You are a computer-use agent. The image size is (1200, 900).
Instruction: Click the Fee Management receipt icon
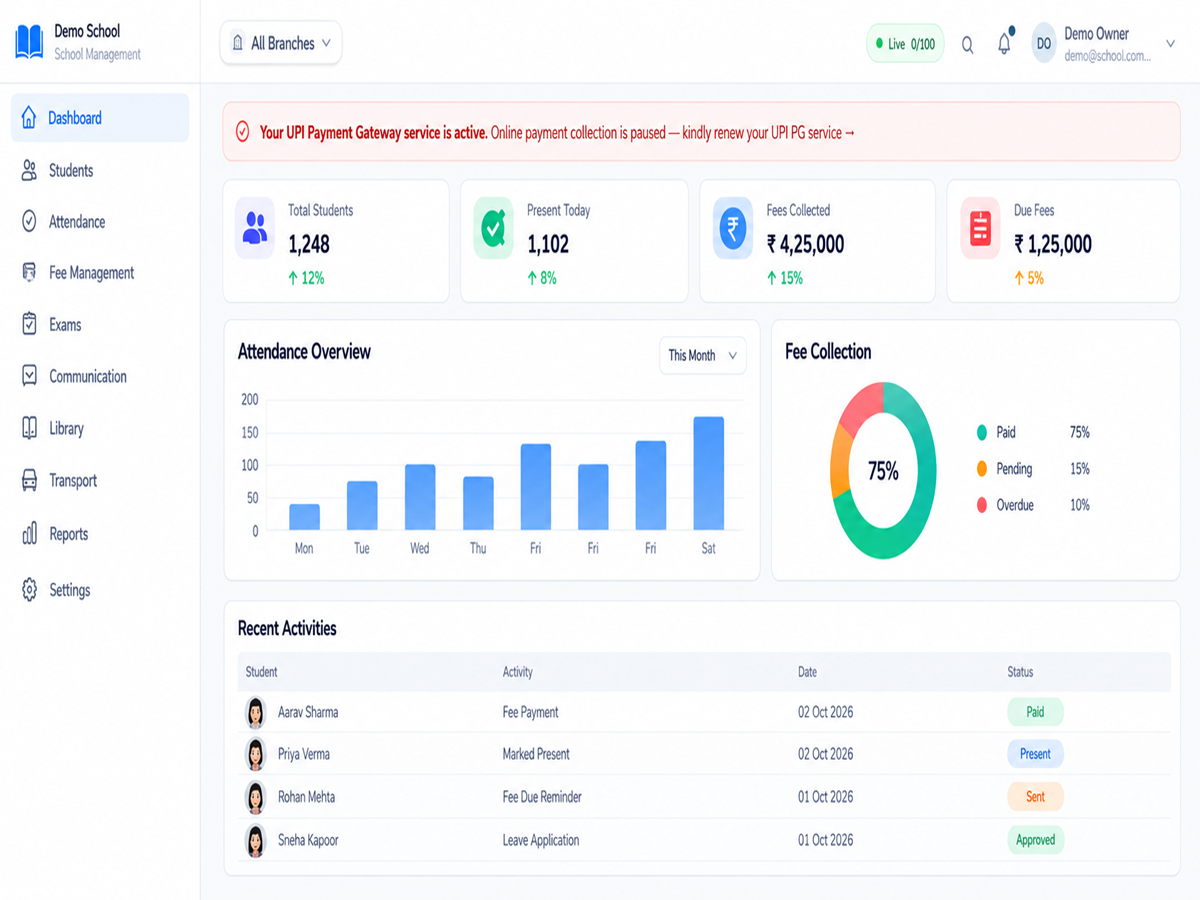click(x=29, y=272)
